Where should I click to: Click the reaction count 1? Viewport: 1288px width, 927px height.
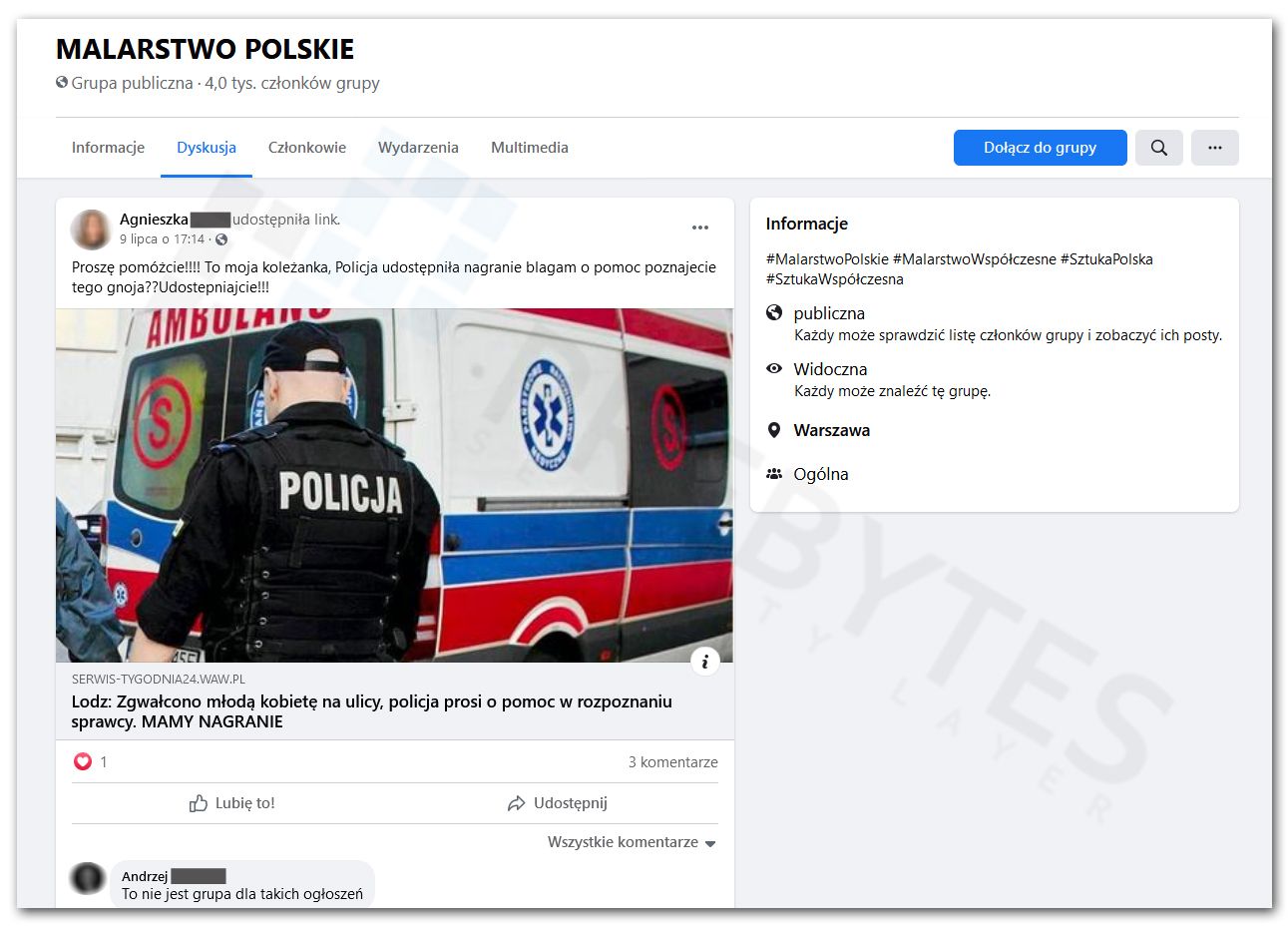click(x=104, y=761)
